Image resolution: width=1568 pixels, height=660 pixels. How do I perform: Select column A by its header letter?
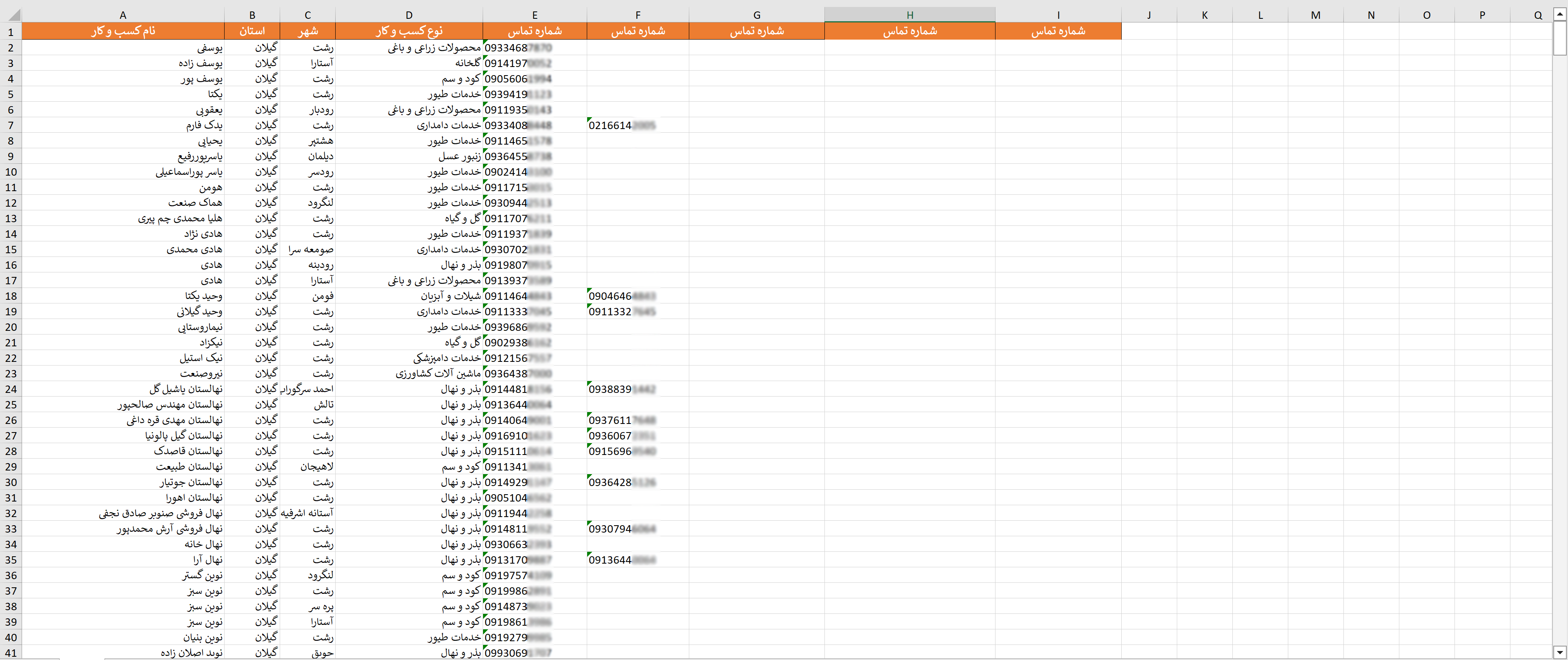click(123, 15)
